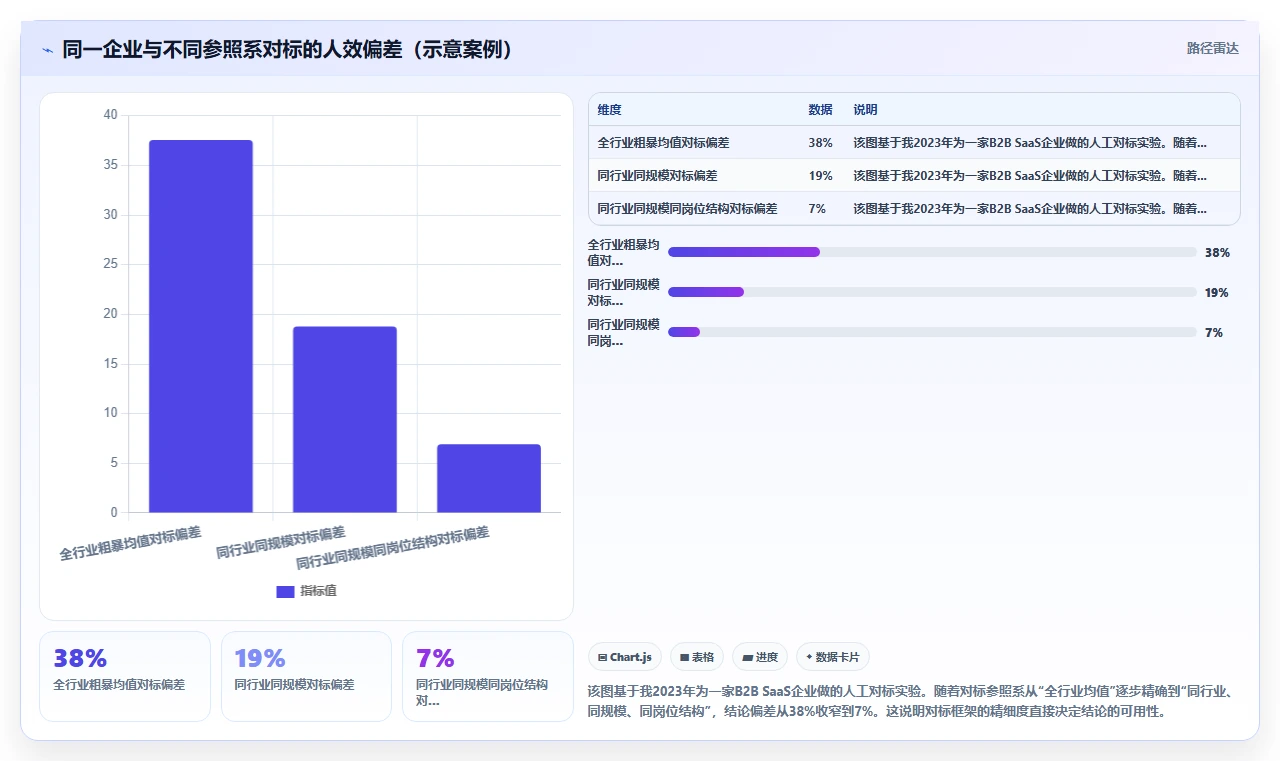Click the 维度 column header
Screen dimensions: 1280x761
[609, 110]
